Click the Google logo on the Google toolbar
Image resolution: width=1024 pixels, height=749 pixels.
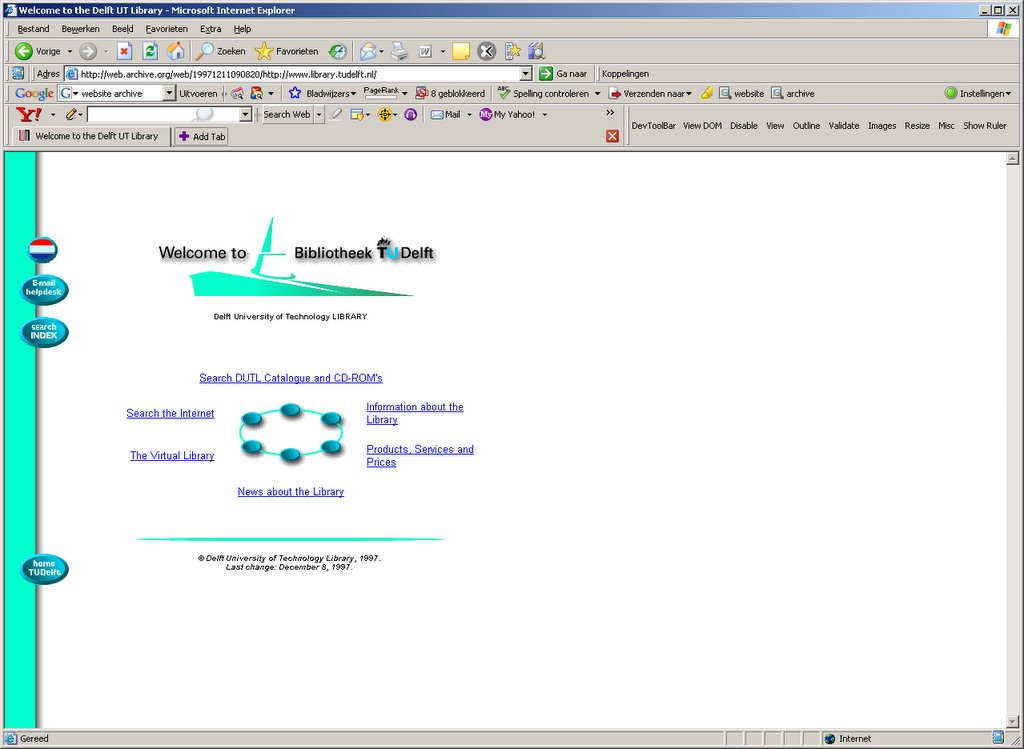[34, 93]
